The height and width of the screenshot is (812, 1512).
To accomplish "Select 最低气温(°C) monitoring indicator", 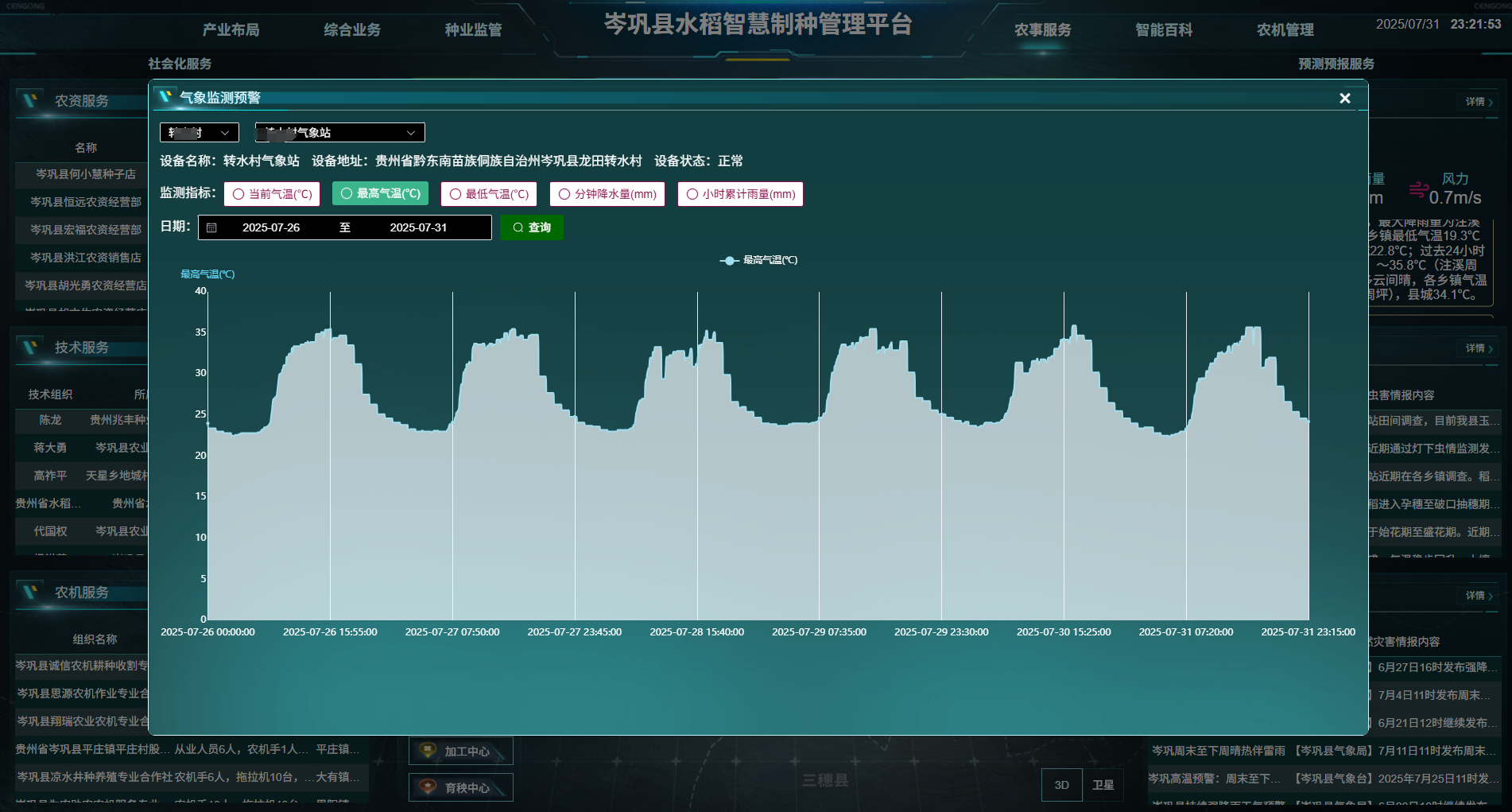I will pyautogui.click(x=489, y=194).
